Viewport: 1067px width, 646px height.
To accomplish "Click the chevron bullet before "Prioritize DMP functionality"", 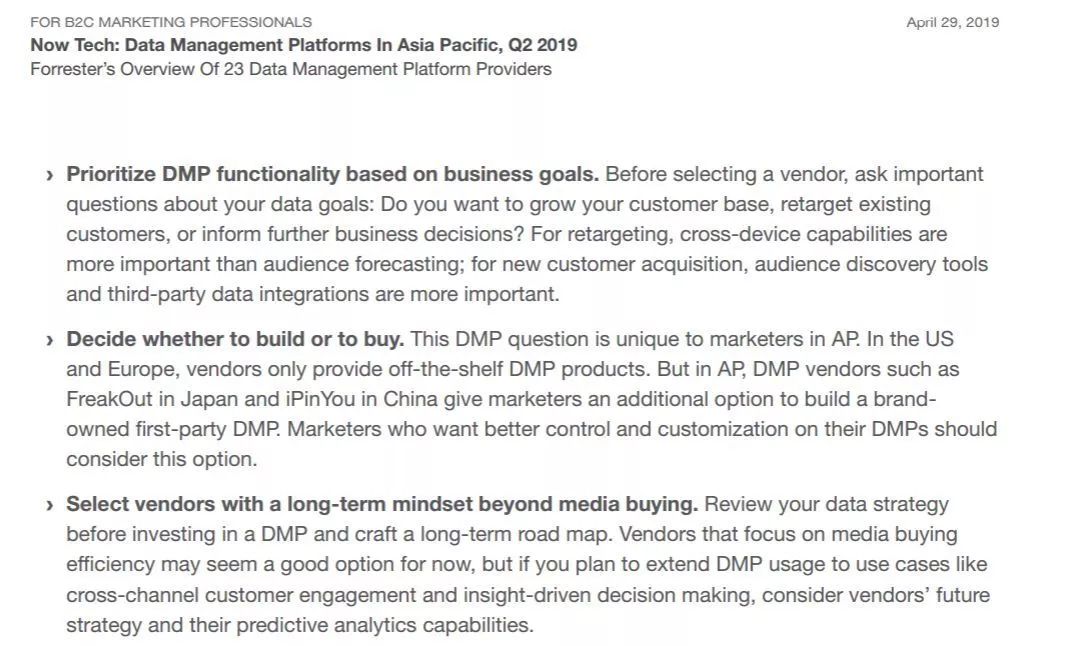I will click(x=50, y=175).
